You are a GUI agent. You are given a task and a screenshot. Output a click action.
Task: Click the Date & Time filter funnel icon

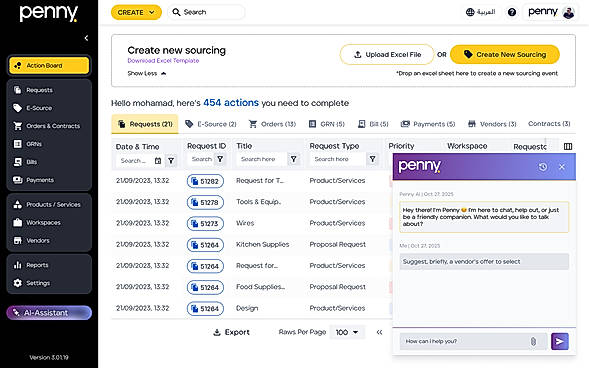click(x=171, y=161)
